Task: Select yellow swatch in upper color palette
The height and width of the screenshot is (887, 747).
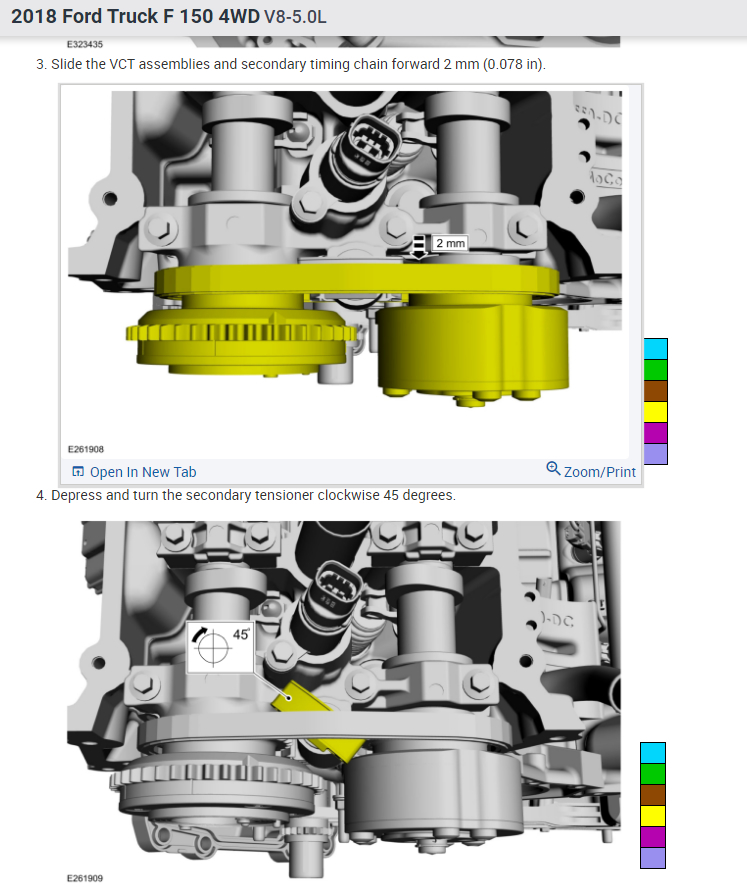Action: tap(655, 412)
